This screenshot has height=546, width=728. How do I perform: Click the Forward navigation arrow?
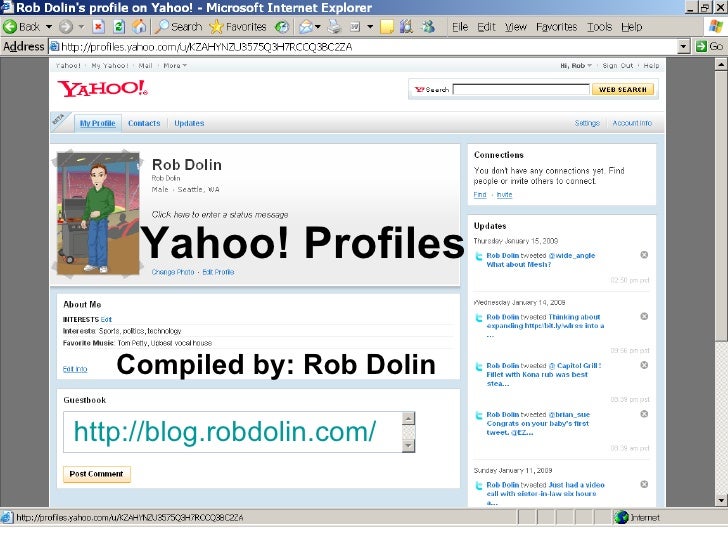tap(66, 27)
